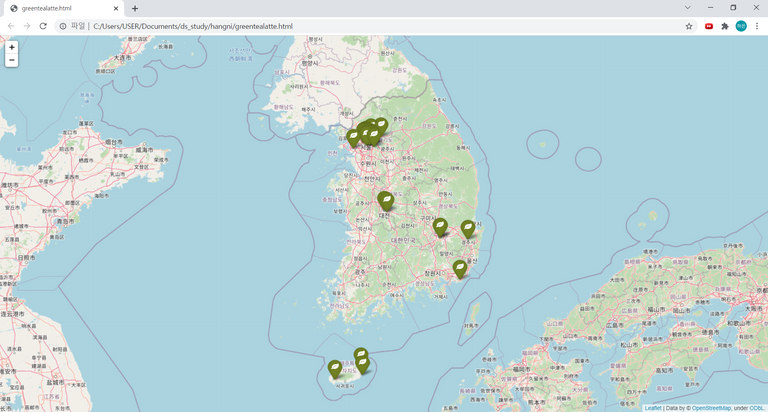Restore down the Chrome window
768x412 pixels.
(x=733, y=8)
